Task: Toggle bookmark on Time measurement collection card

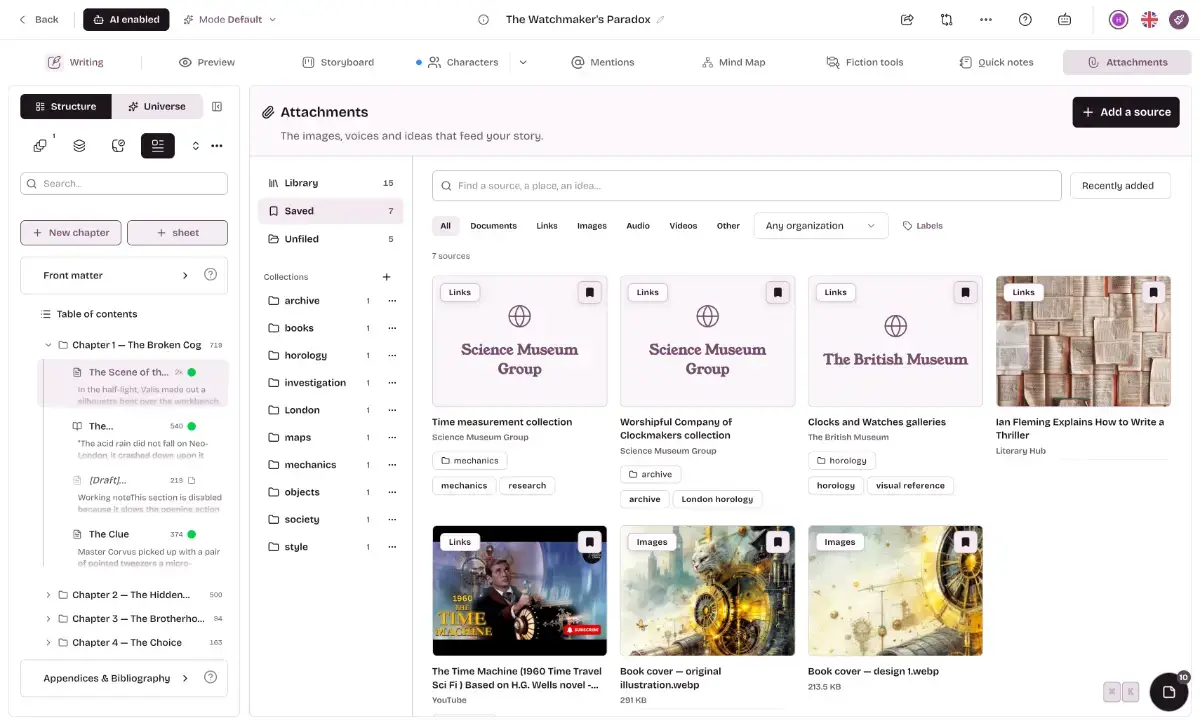Action: 590,292
